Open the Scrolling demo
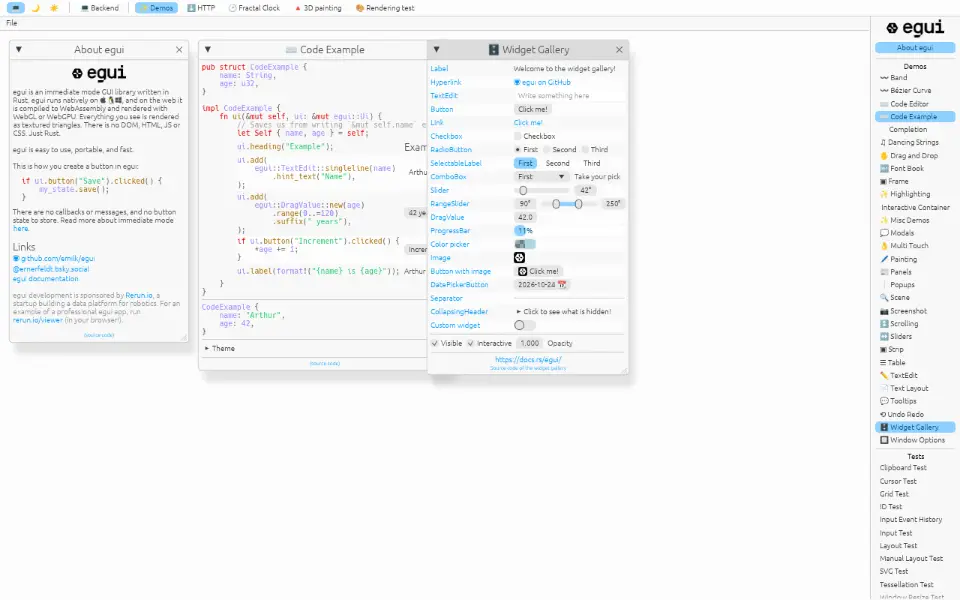 tap(899, 324)
